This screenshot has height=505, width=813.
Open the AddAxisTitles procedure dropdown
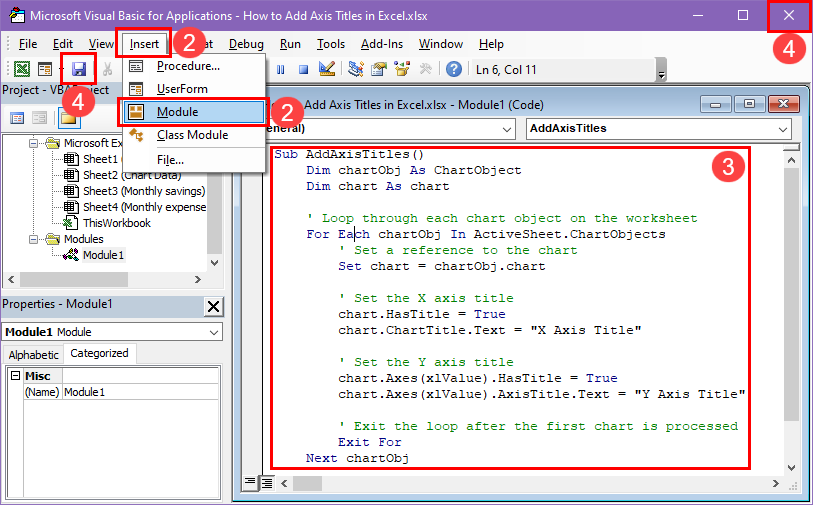[x=783, y=129]
